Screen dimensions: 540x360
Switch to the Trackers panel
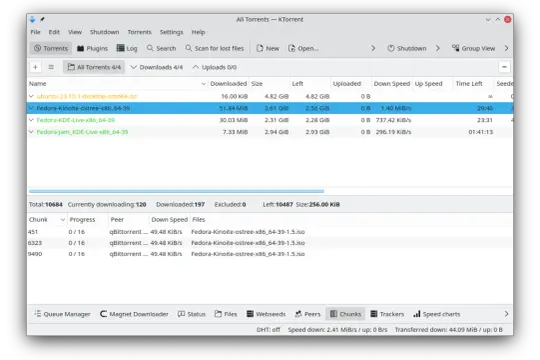387,314
